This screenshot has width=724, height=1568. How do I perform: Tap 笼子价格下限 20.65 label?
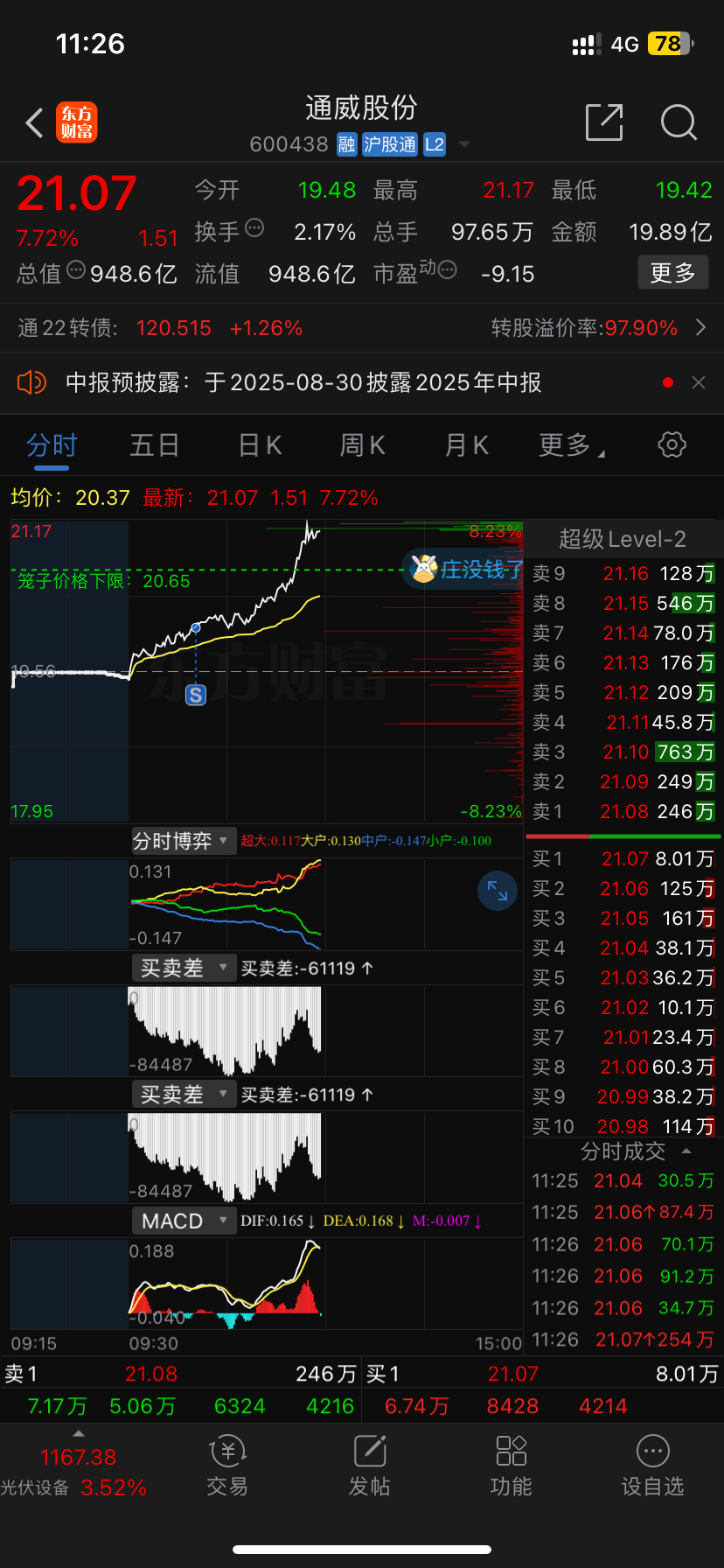[x=104, y=581]
